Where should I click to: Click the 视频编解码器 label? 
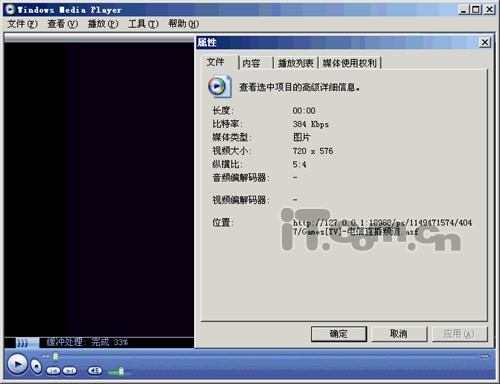pyautogui.click(x=241, y=200)
